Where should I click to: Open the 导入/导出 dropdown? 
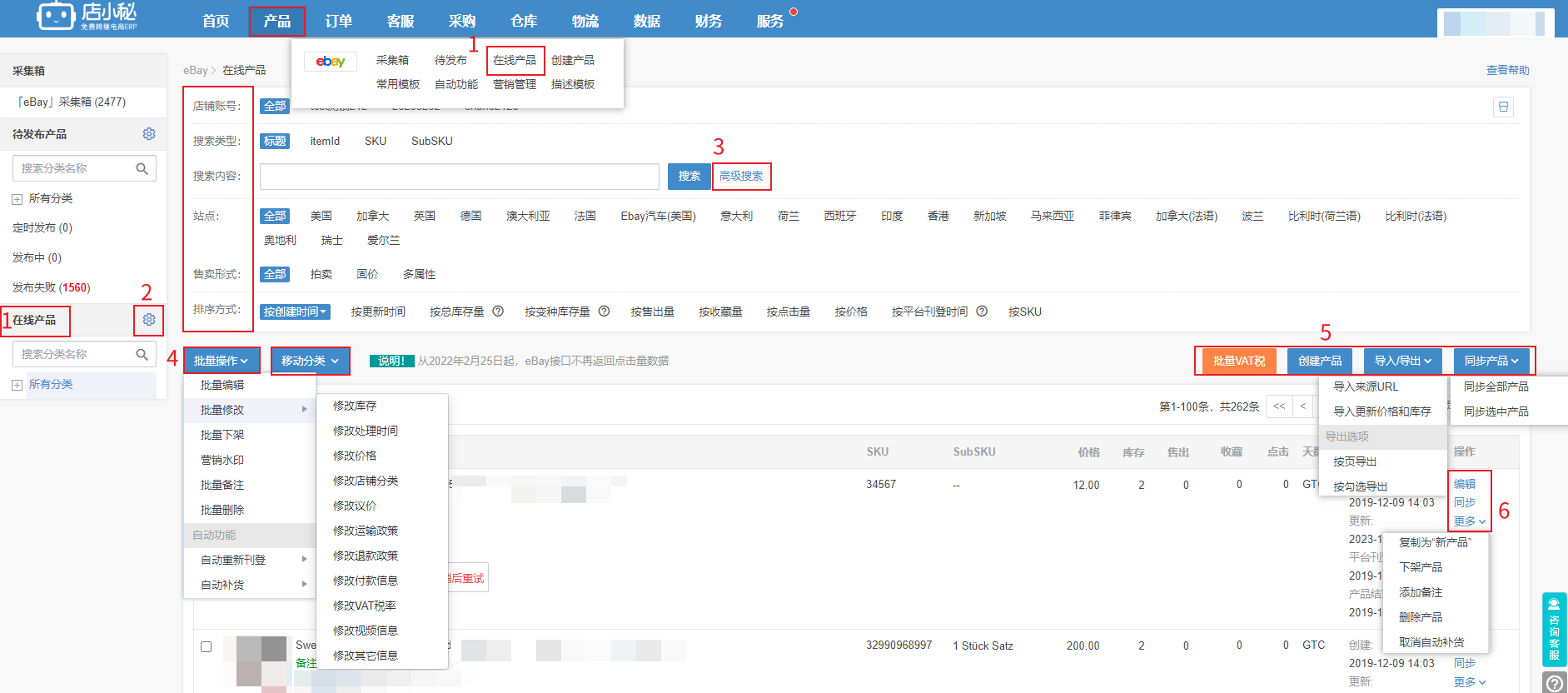[x=1403, y=361]
